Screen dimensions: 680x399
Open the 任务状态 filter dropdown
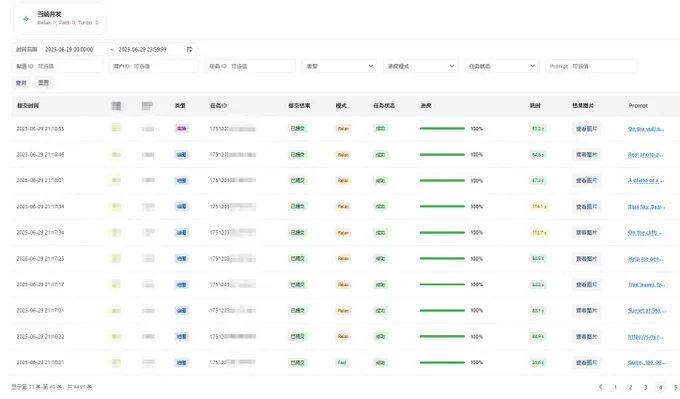pyautogui.click(x=502, y=66)
